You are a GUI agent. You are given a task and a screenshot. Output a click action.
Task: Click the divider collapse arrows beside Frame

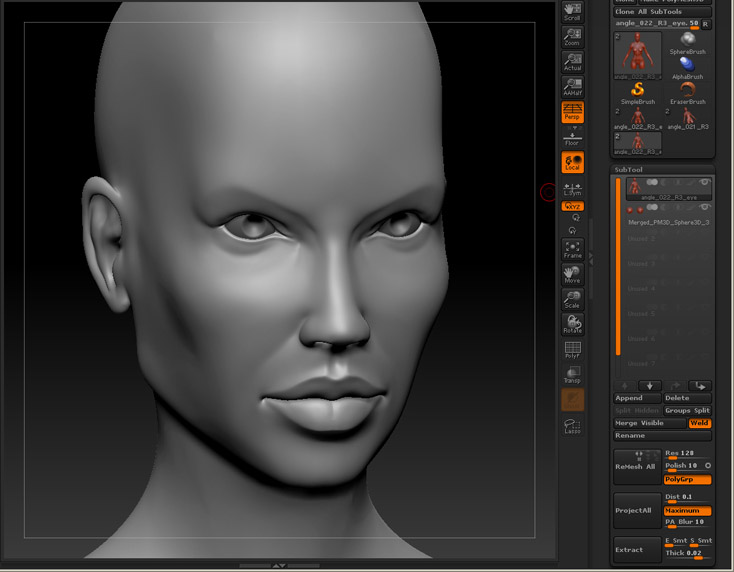(591, 259)
